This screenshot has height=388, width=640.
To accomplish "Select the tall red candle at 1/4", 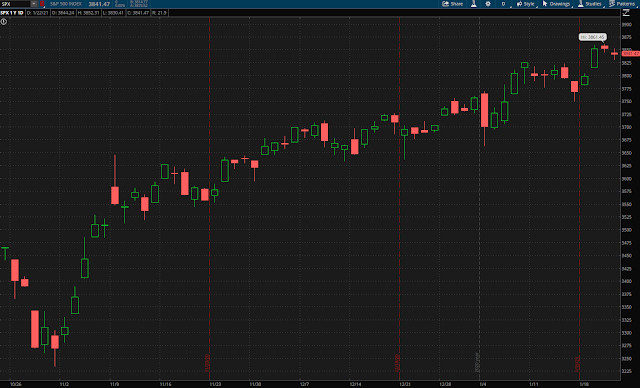I will point(484,110).
